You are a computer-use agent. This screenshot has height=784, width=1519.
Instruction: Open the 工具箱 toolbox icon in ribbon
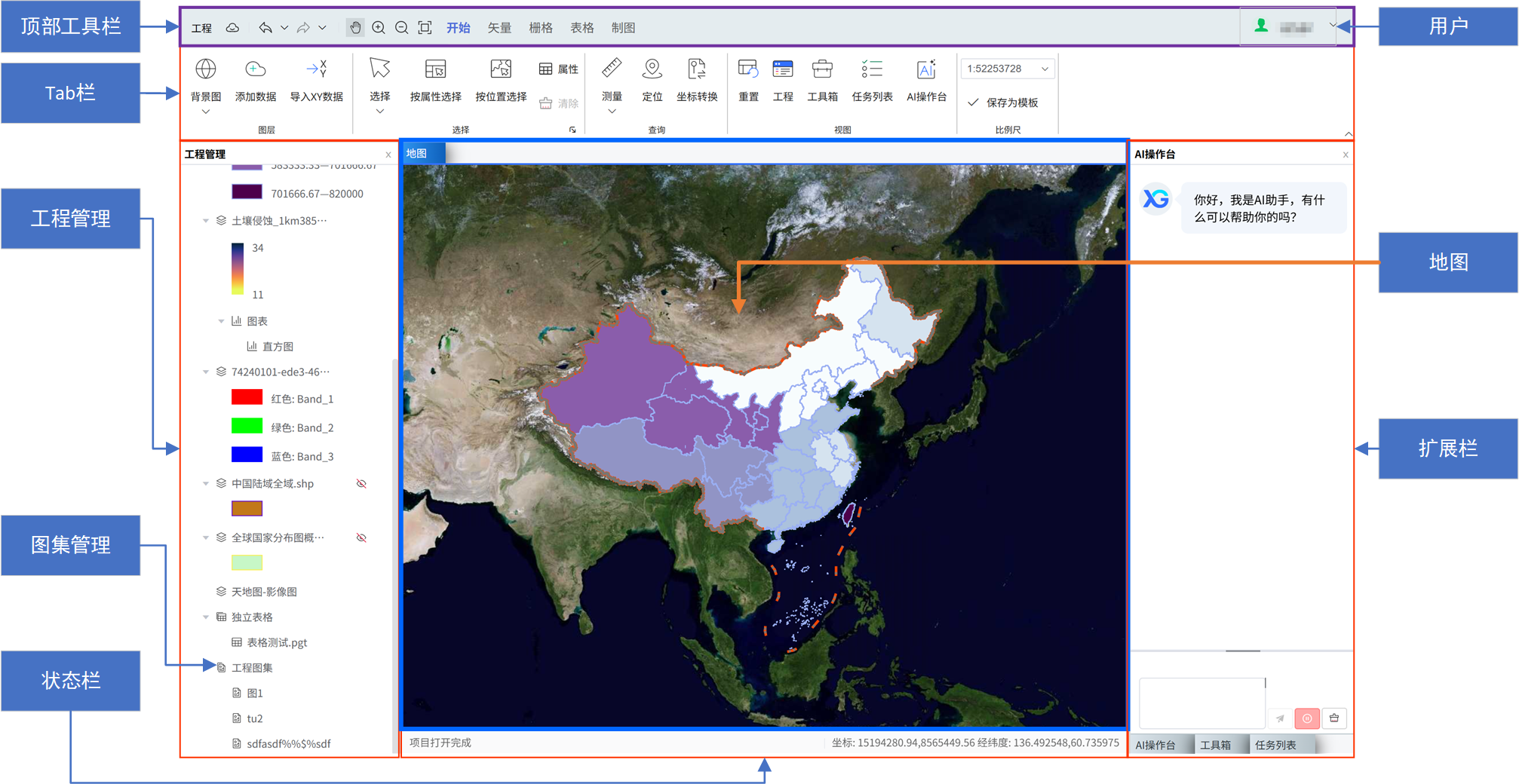point(822,70)
